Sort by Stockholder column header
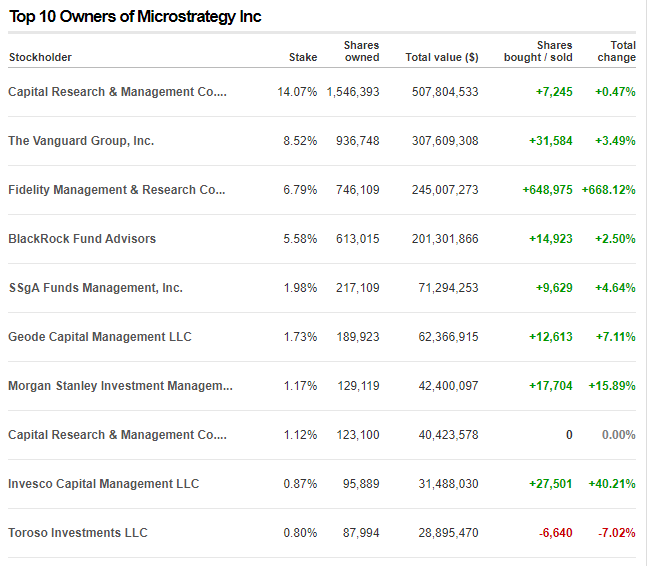The height and width of the screenshot is (566, 652). 40,57
